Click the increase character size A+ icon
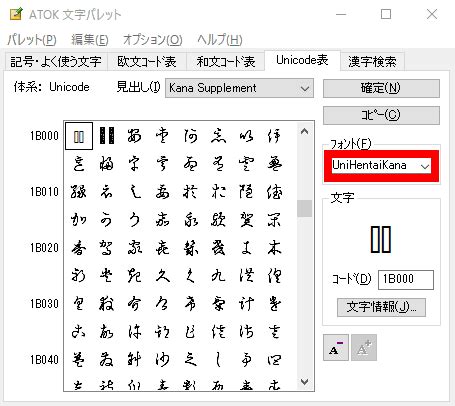This screenshot has height=406, width=455. 364,347
